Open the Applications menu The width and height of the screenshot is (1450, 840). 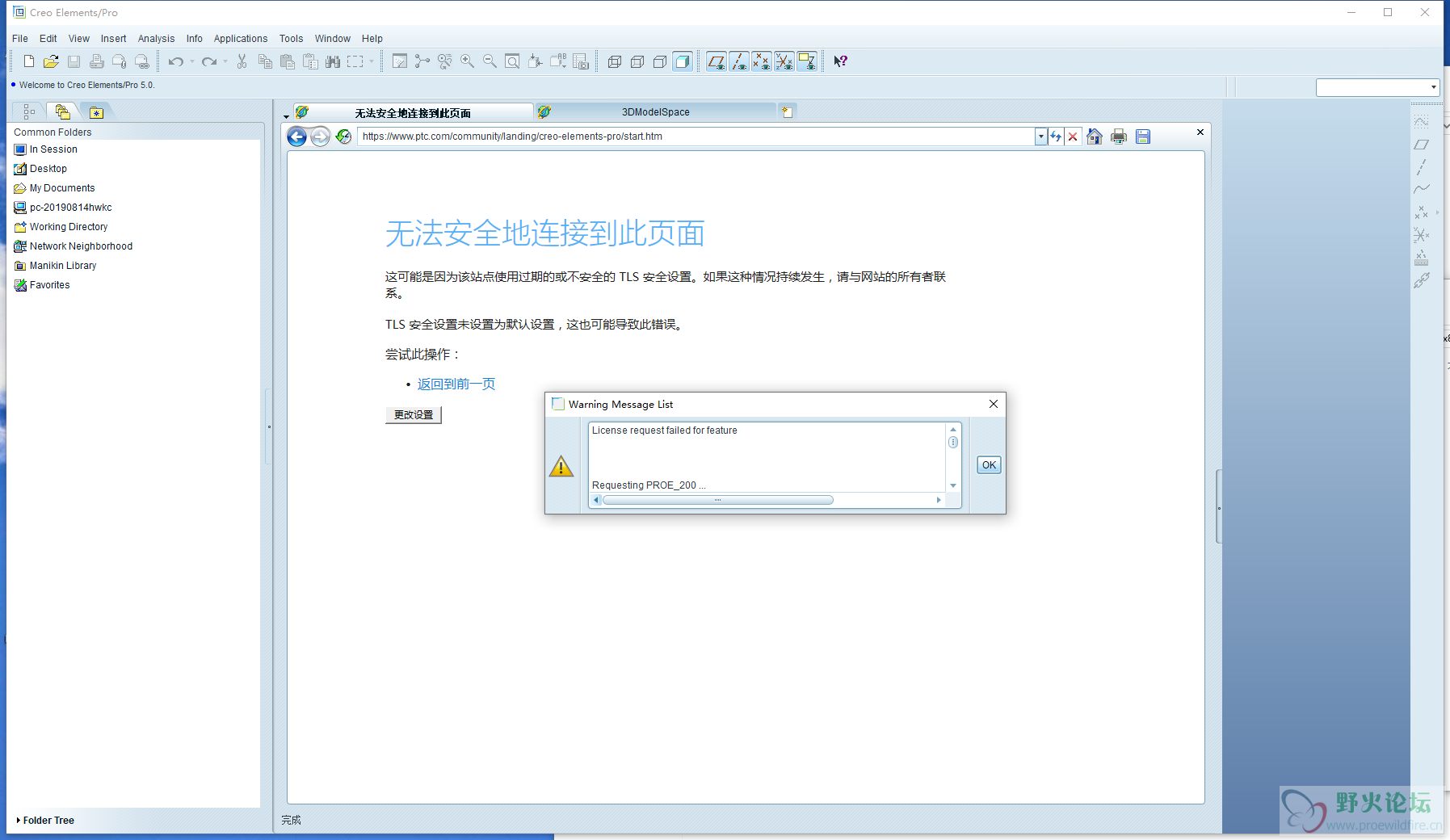pyautogui.click(x=241, y=39)
